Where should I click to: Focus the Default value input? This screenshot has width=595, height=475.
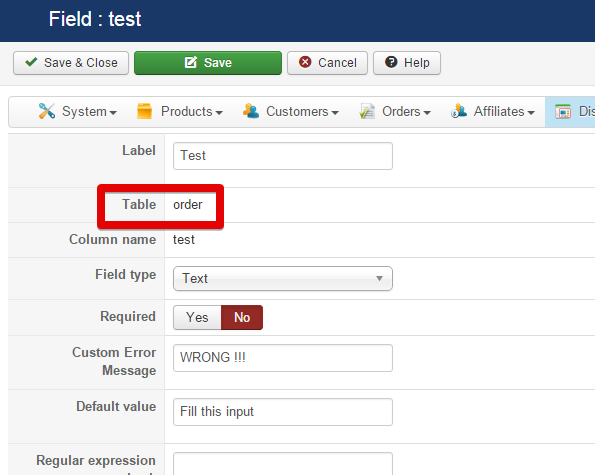click(x=283, y=412)
